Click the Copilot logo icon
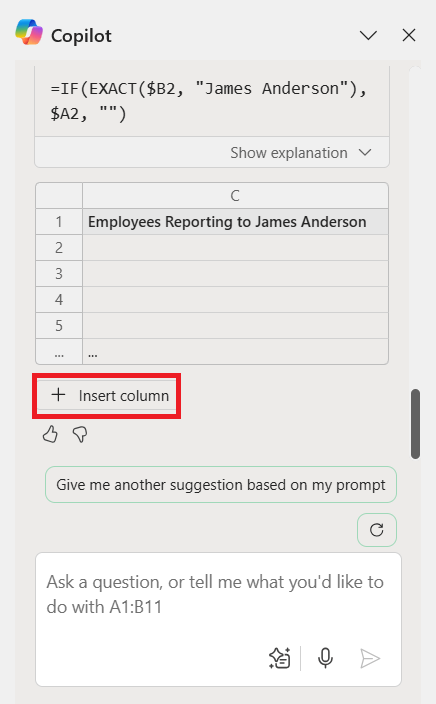Image resolution: width=436 pixels, height=704 pixels. coord(29,32)
